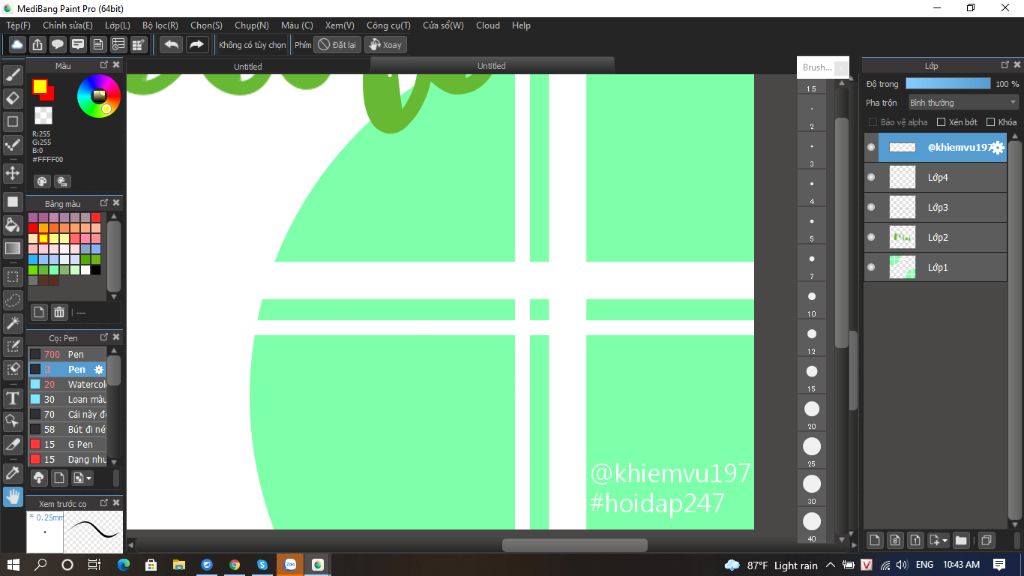Image resolution: width=1024 pixels, height=576 pixels.
Task: Click the yellow foreground color swatch
Action: tap(40, 87)
